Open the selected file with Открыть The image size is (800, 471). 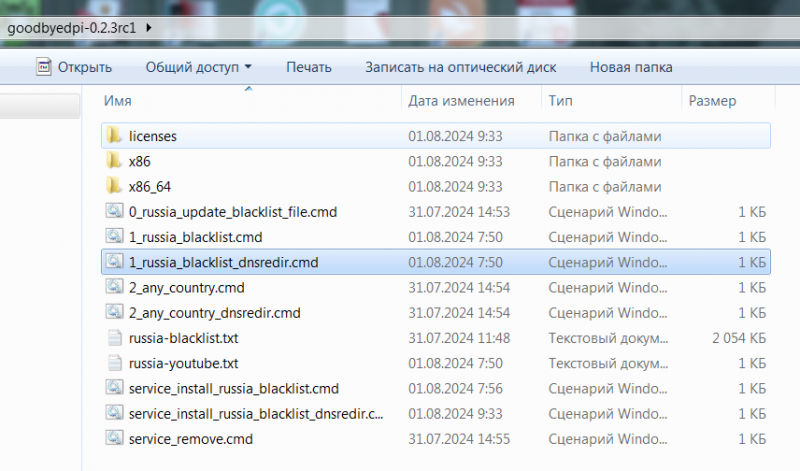click(84, 67)
